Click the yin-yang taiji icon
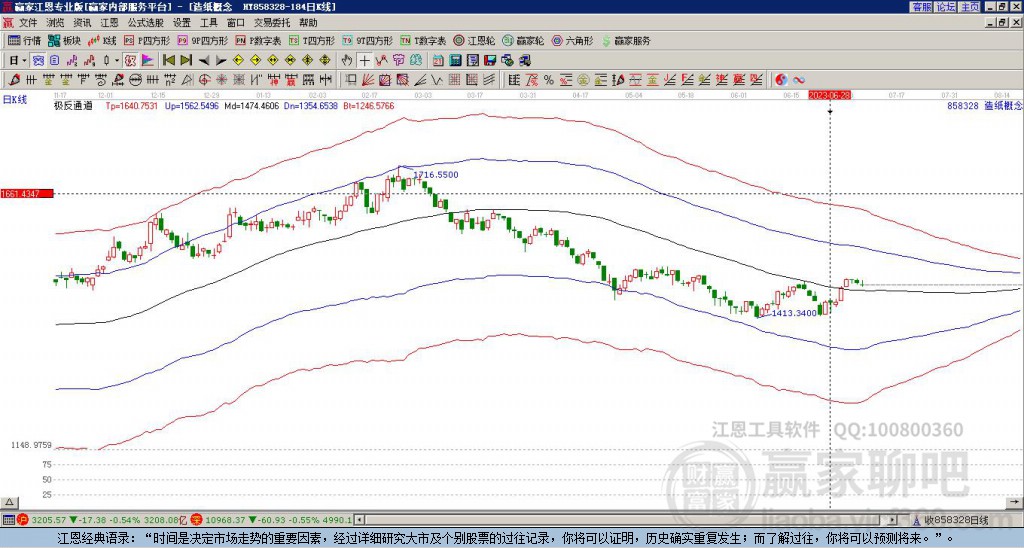The image size is (1024, 548). pyautogui.click(x=781, y=80)
